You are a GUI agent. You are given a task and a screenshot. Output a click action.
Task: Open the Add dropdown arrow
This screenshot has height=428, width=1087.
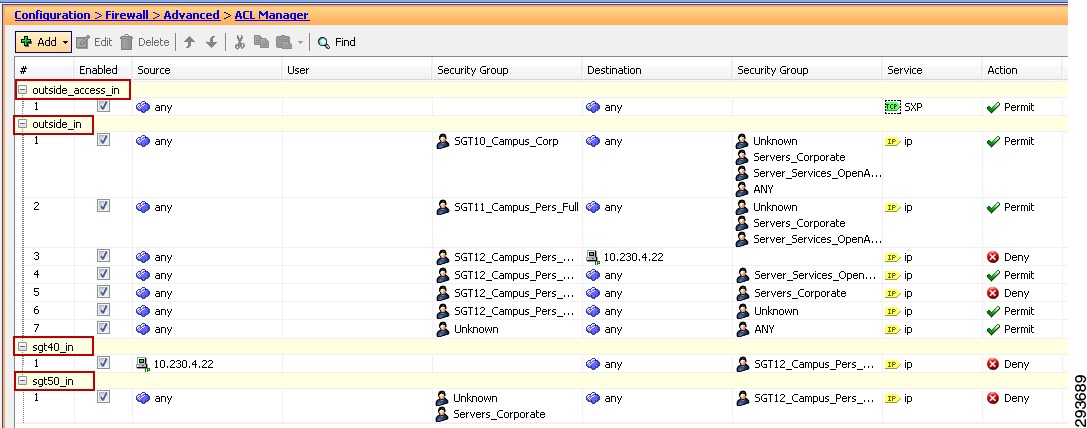[65, 43]
